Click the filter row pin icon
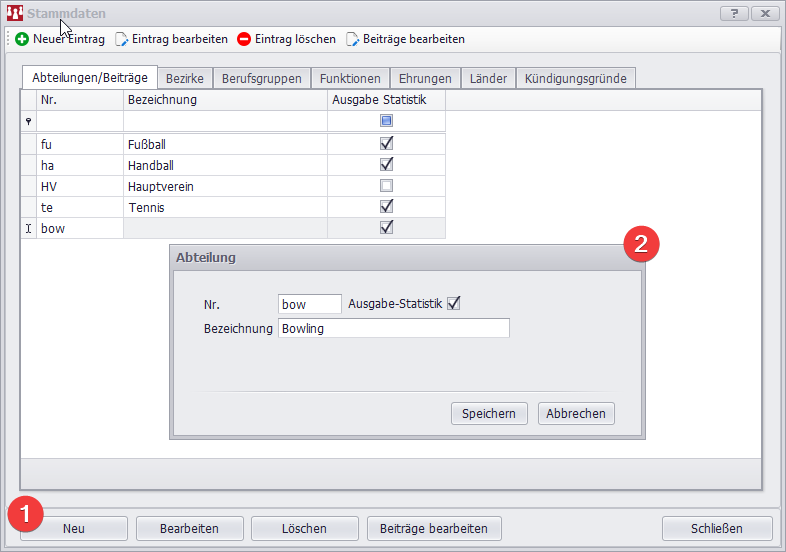The image size is (786, 552). coord(28,120)
